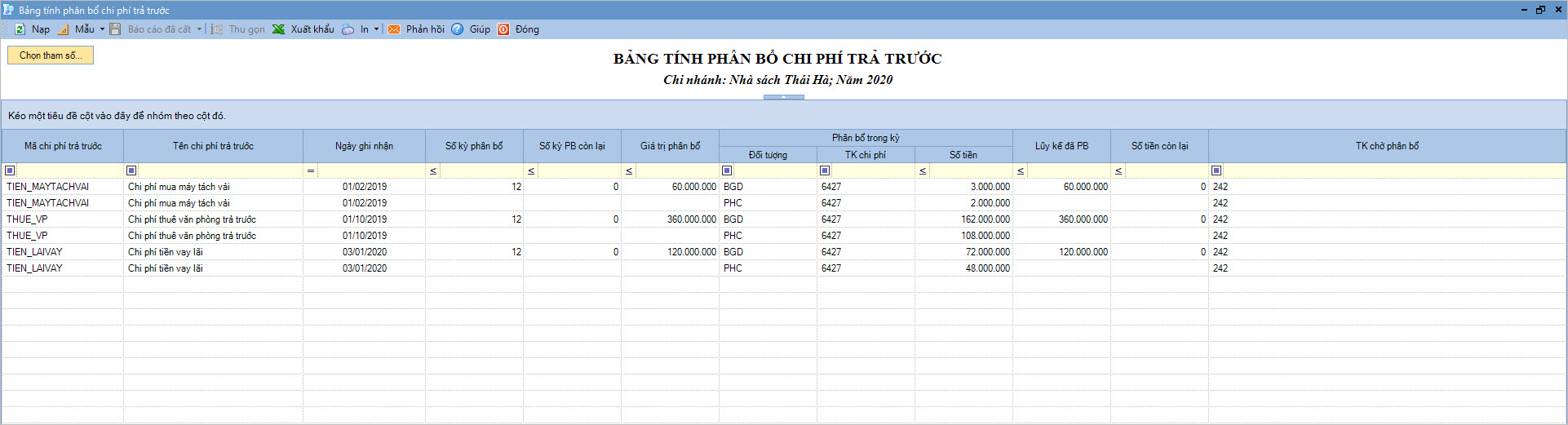Toggle filter operator for Đối tượng column
Viewport: 1568px width, 425px height.
(x=727, y=170)
